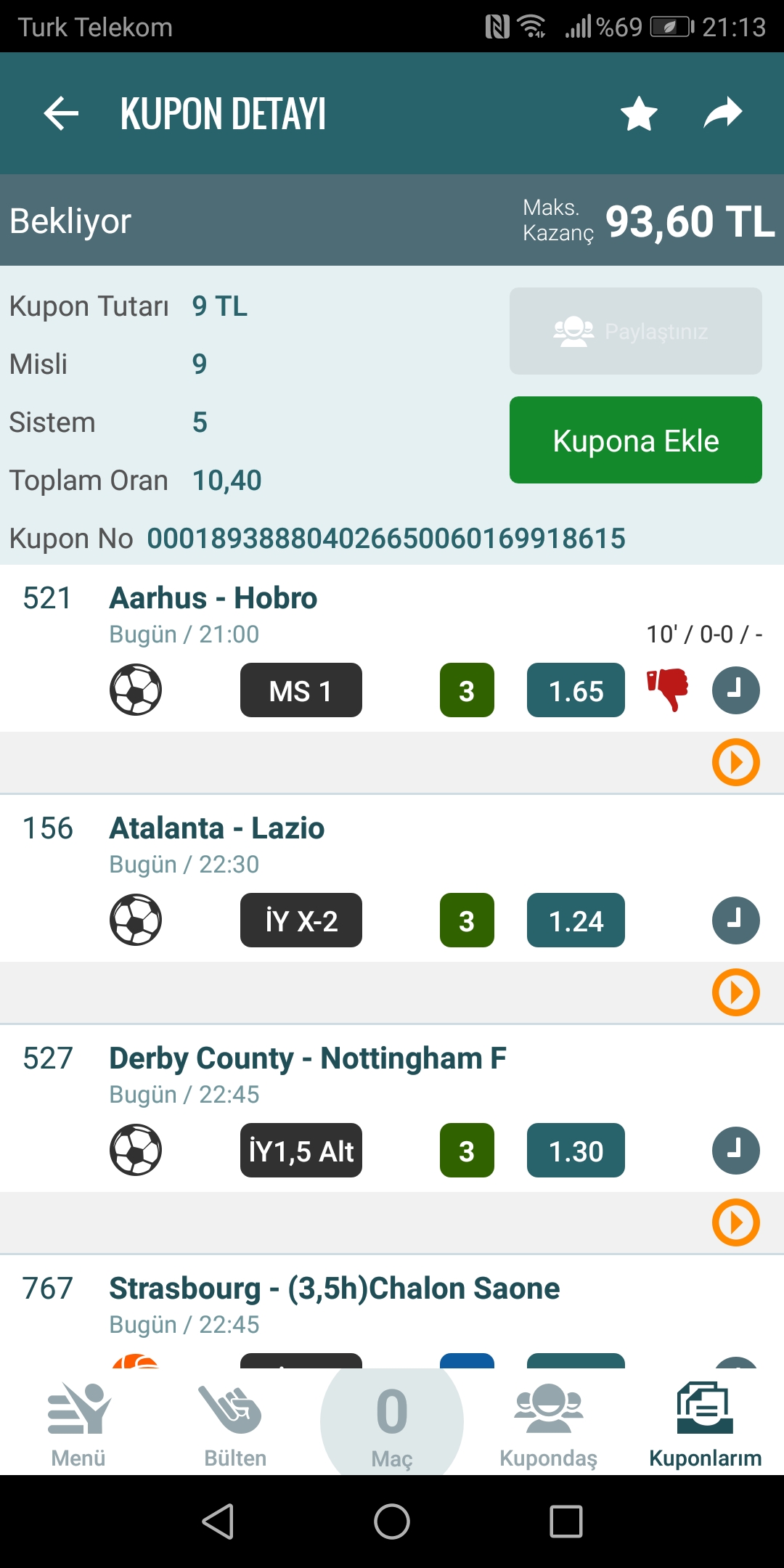The width and height of the screenshot is (784, 1568).
Task: Expand Derby County row with orange arrow
Action: tap(735, 1222)
